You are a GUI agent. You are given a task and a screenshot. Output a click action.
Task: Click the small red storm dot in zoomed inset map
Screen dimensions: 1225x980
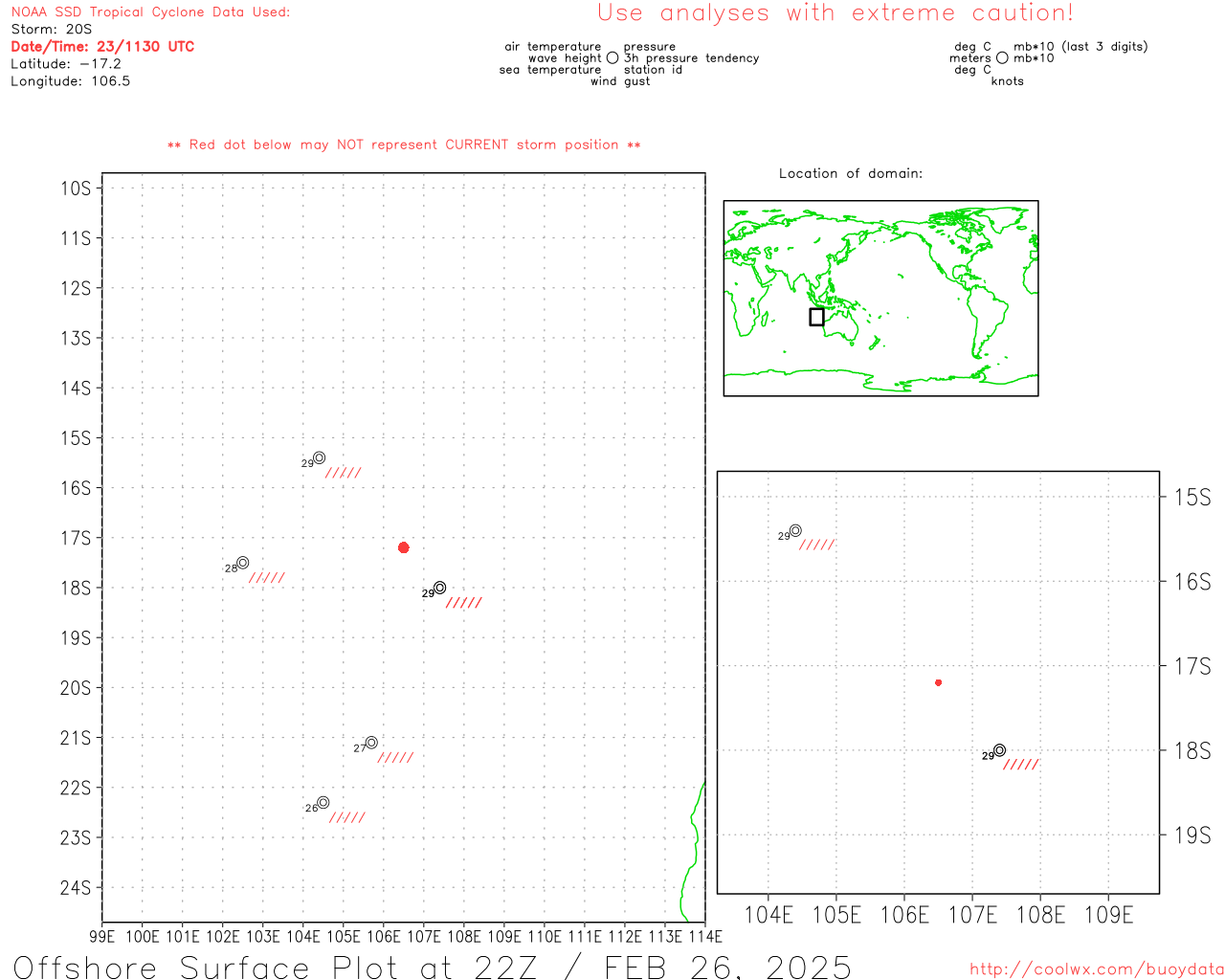(939, 682)
